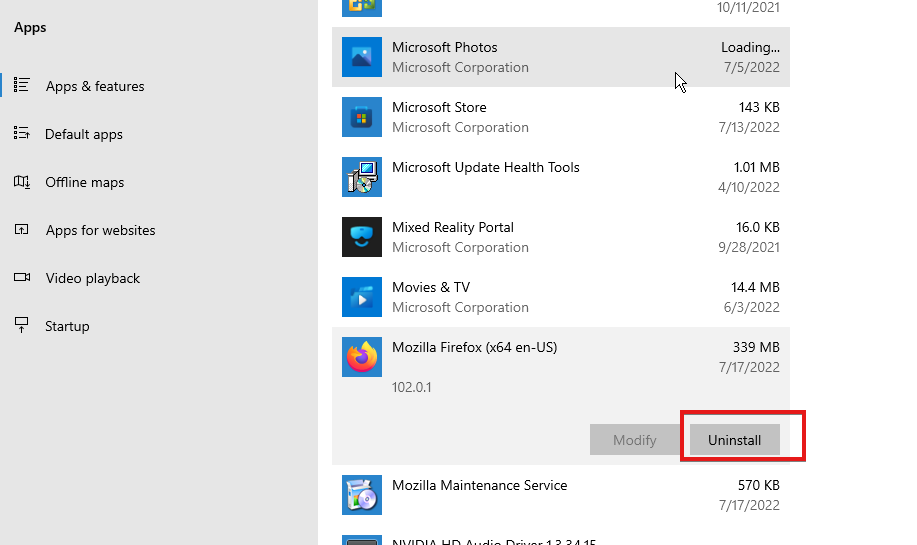Screen dimensions: 917x545
Task: Uninstall Mozilla Firefox
Action: (735, 440)
